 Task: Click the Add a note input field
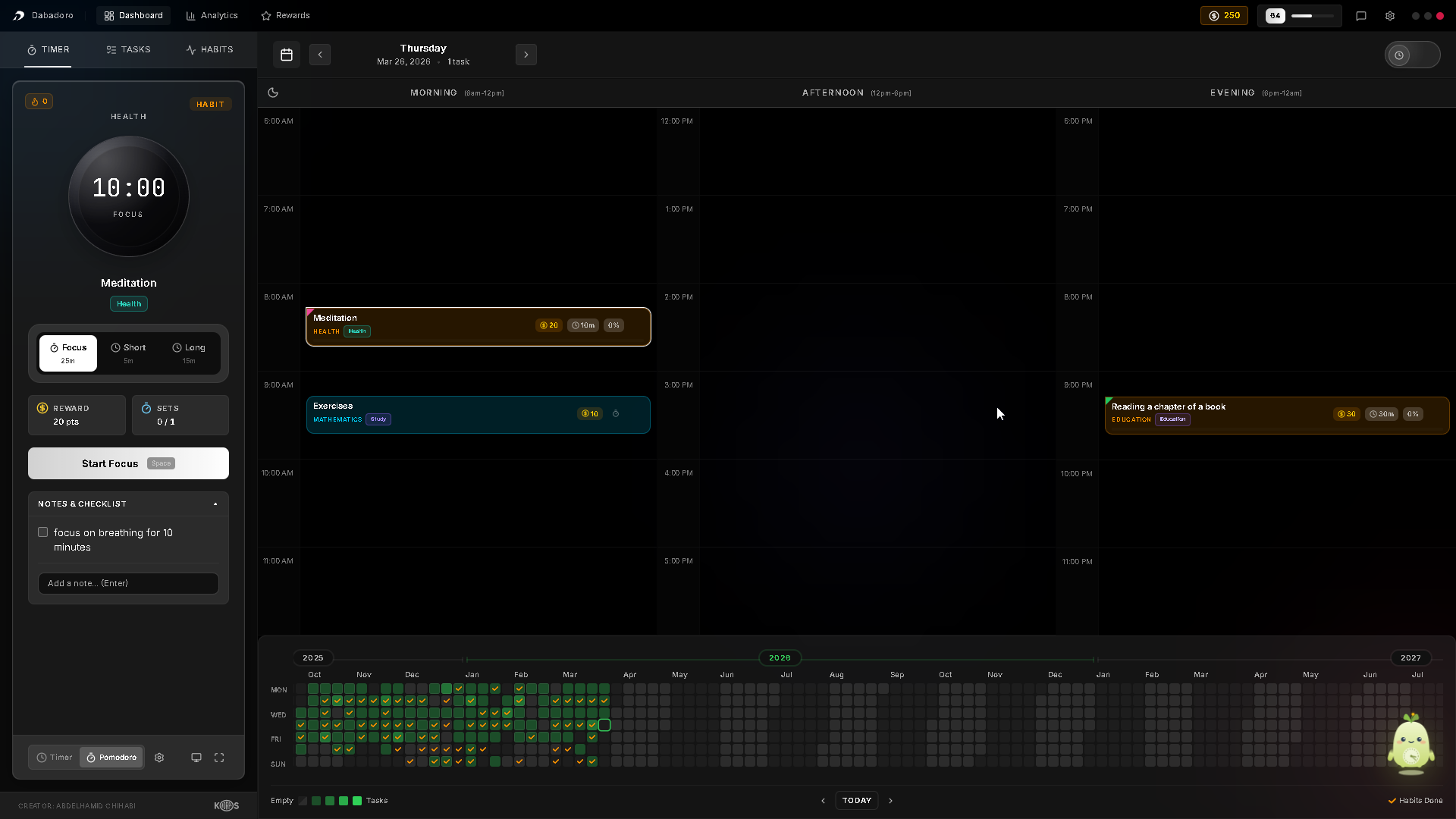coord(128,583)
